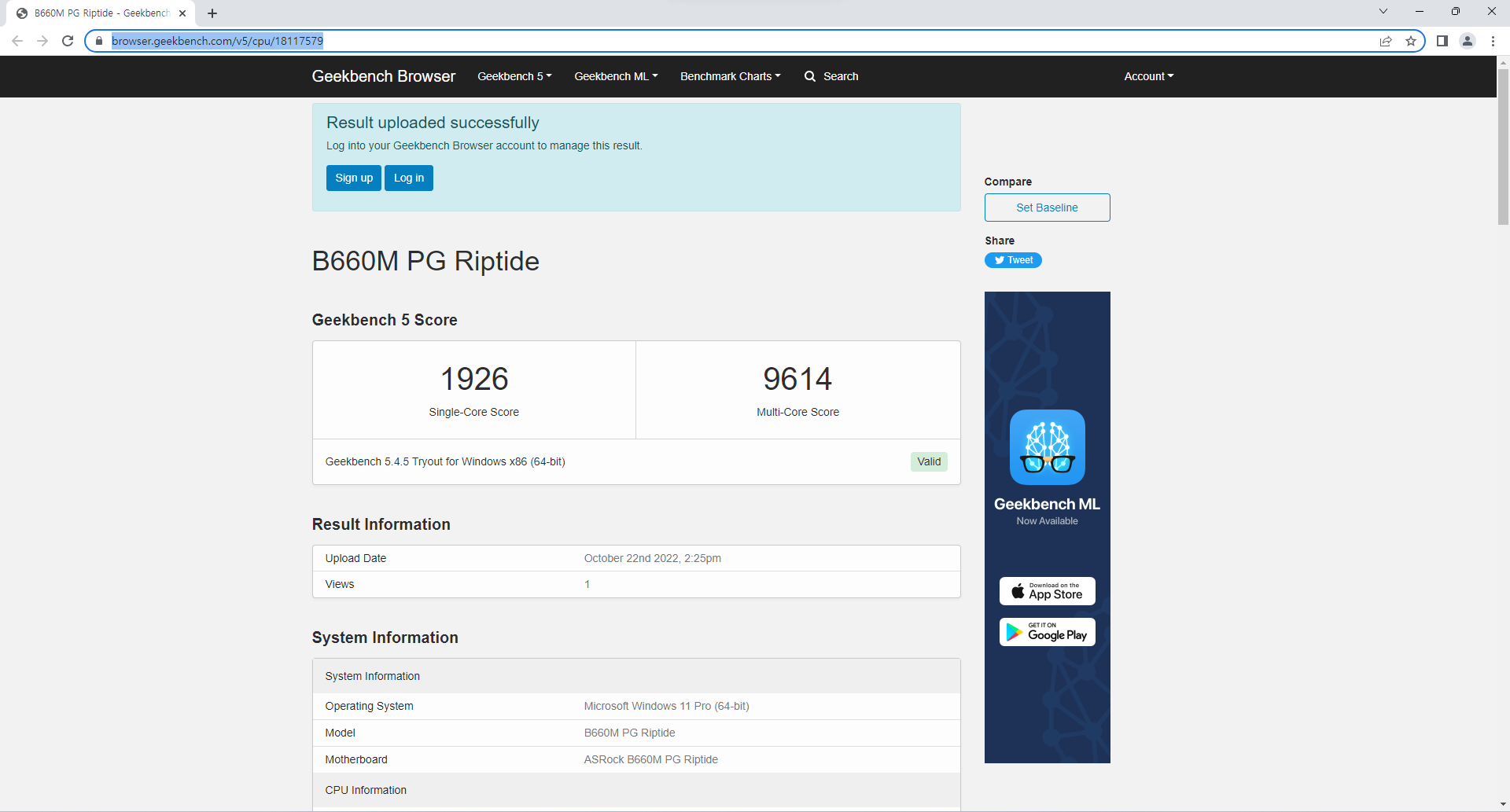Download on the App Store badge
This screenshot has height=812, width=1510.
click(x=1047, y=591)
